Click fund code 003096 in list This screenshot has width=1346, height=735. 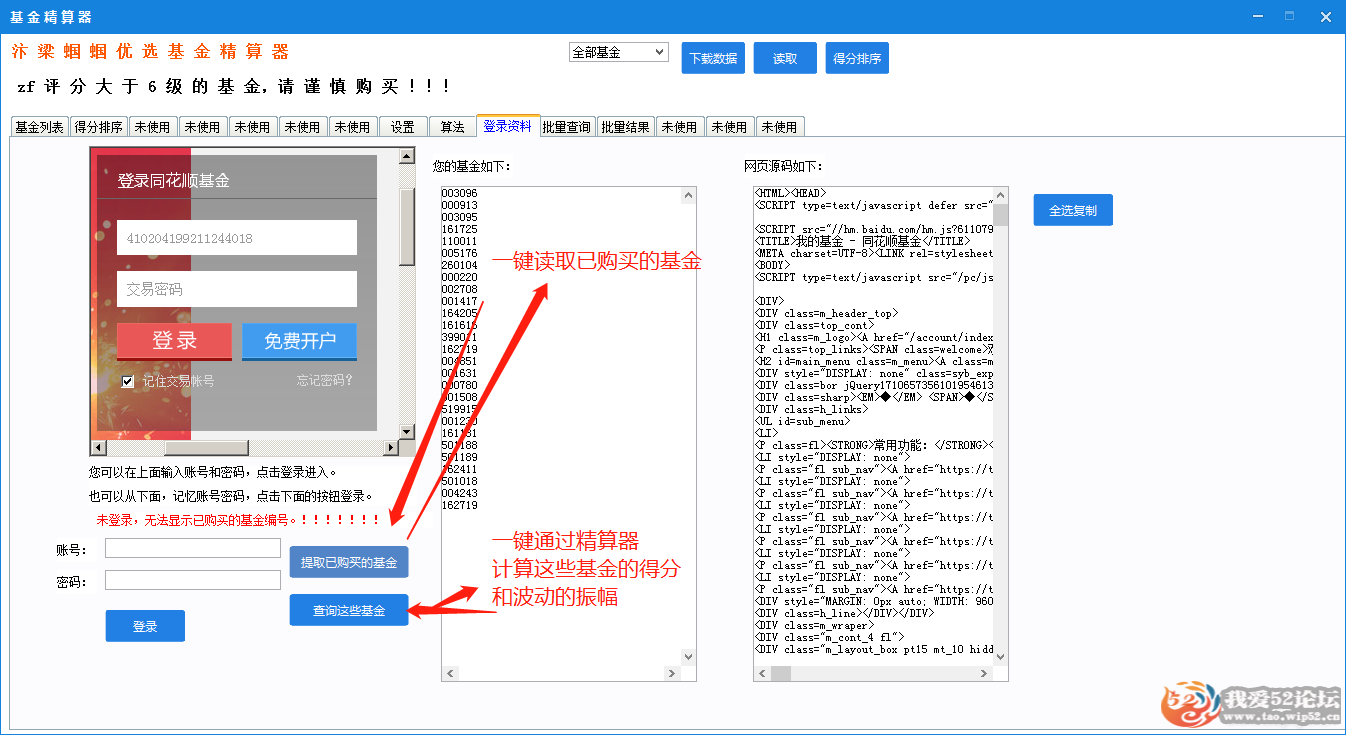pyautogui.click(x=459, y=193)
